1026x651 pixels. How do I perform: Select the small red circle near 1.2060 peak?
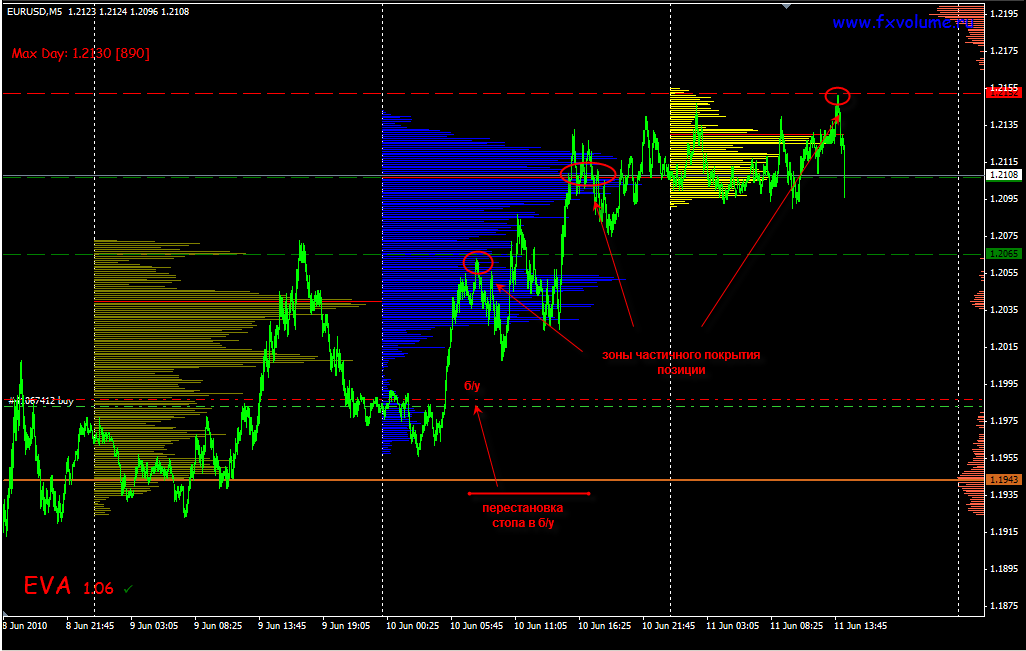click(x=478, y=262)
